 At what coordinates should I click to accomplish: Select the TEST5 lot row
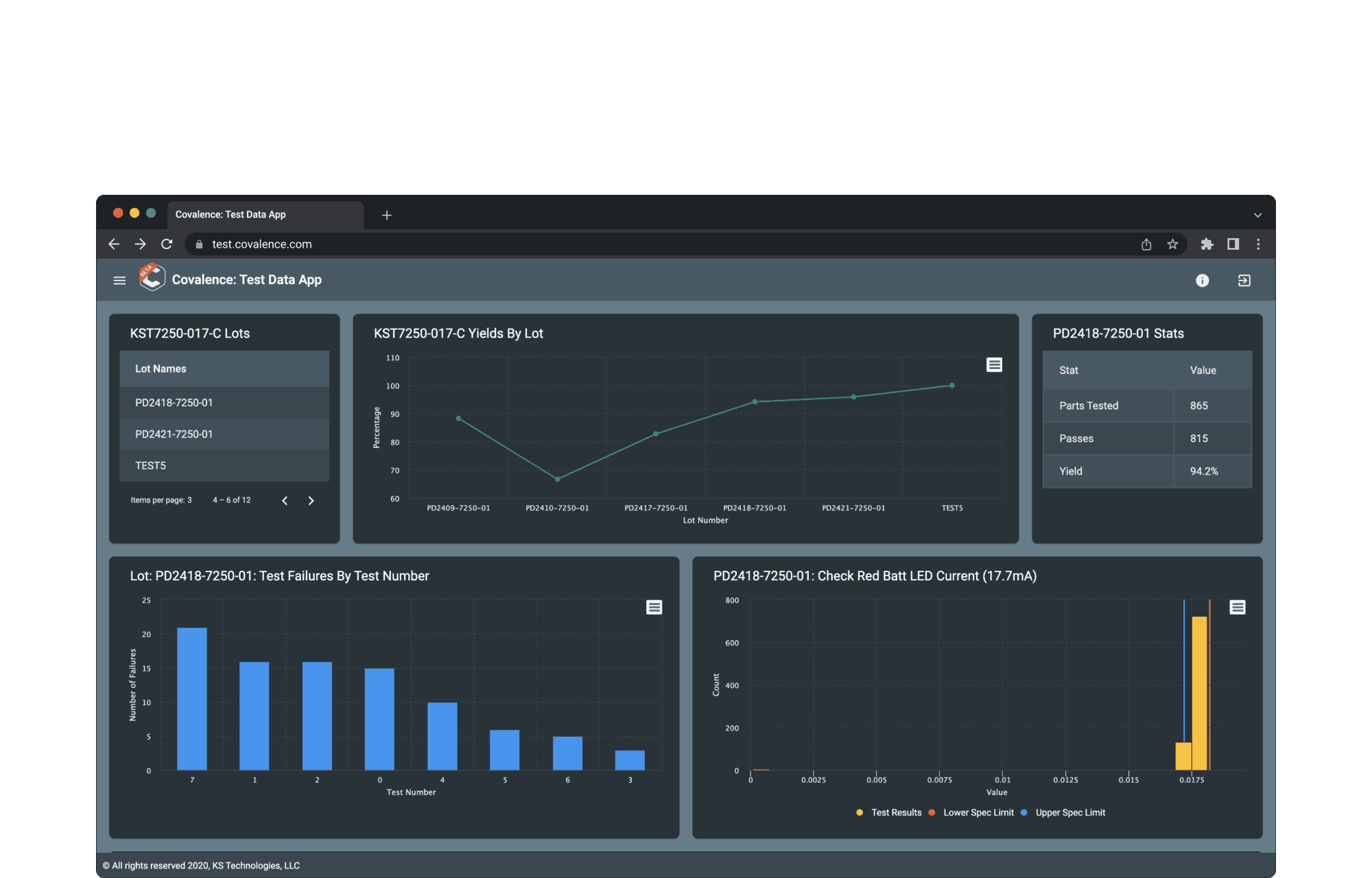[x=151, y=466]
